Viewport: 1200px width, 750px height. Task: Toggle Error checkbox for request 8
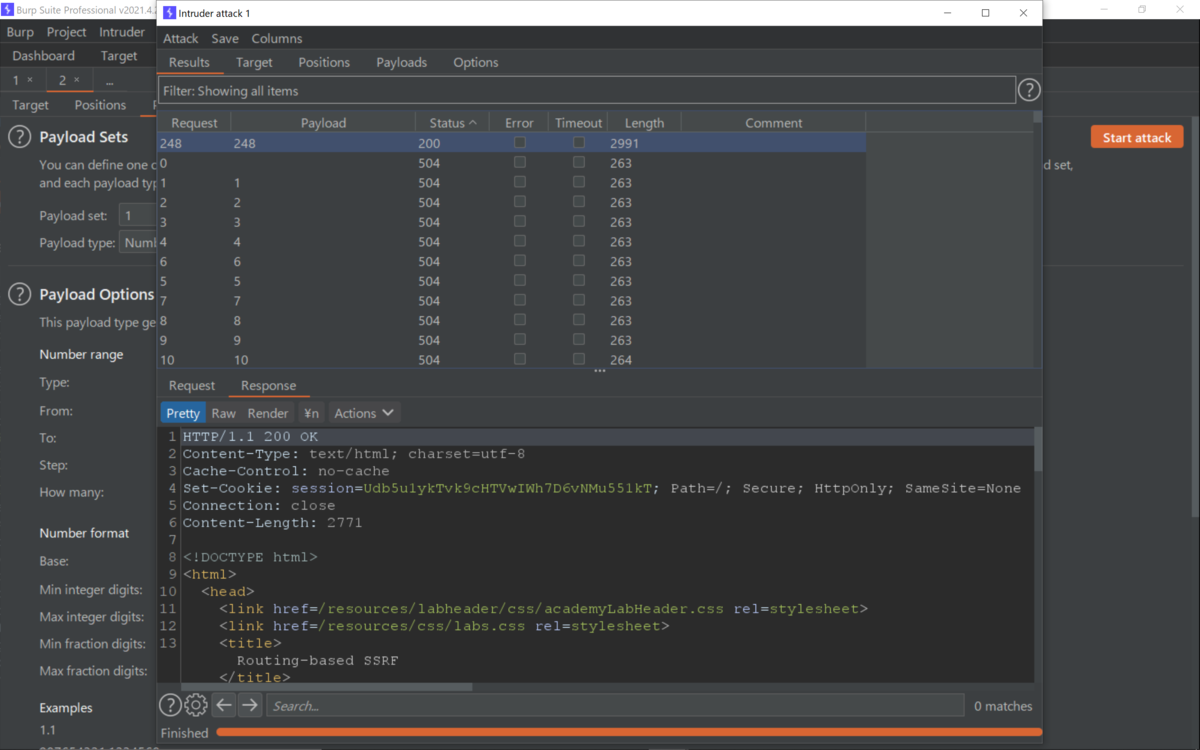(x=519, y=320)
